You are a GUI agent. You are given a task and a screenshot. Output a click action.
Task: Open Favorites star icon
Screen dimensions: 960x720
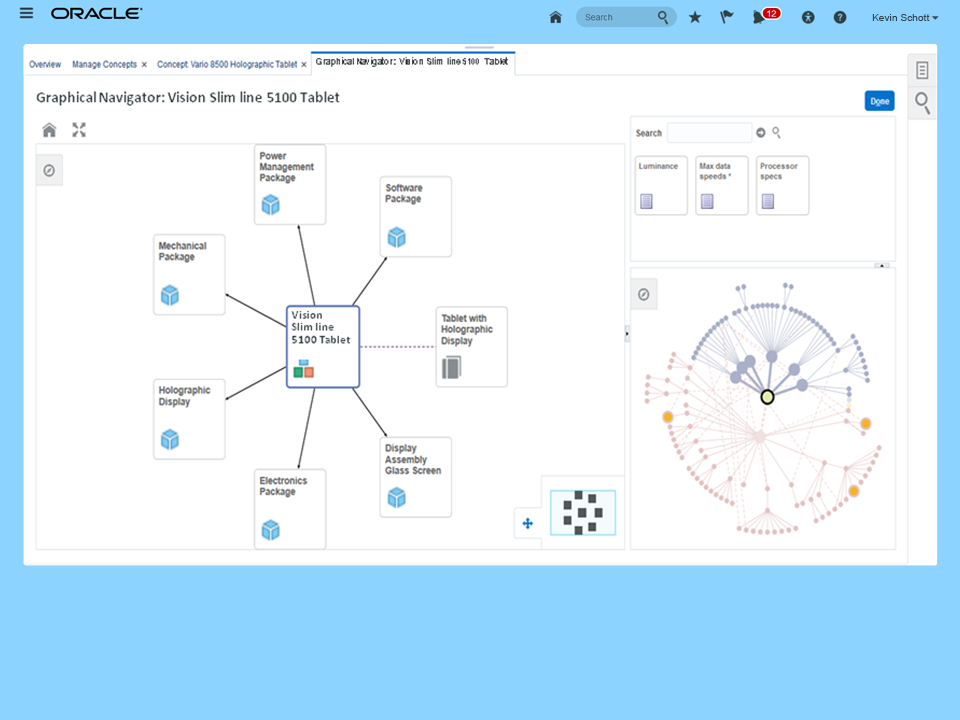[x=694, y=17]
